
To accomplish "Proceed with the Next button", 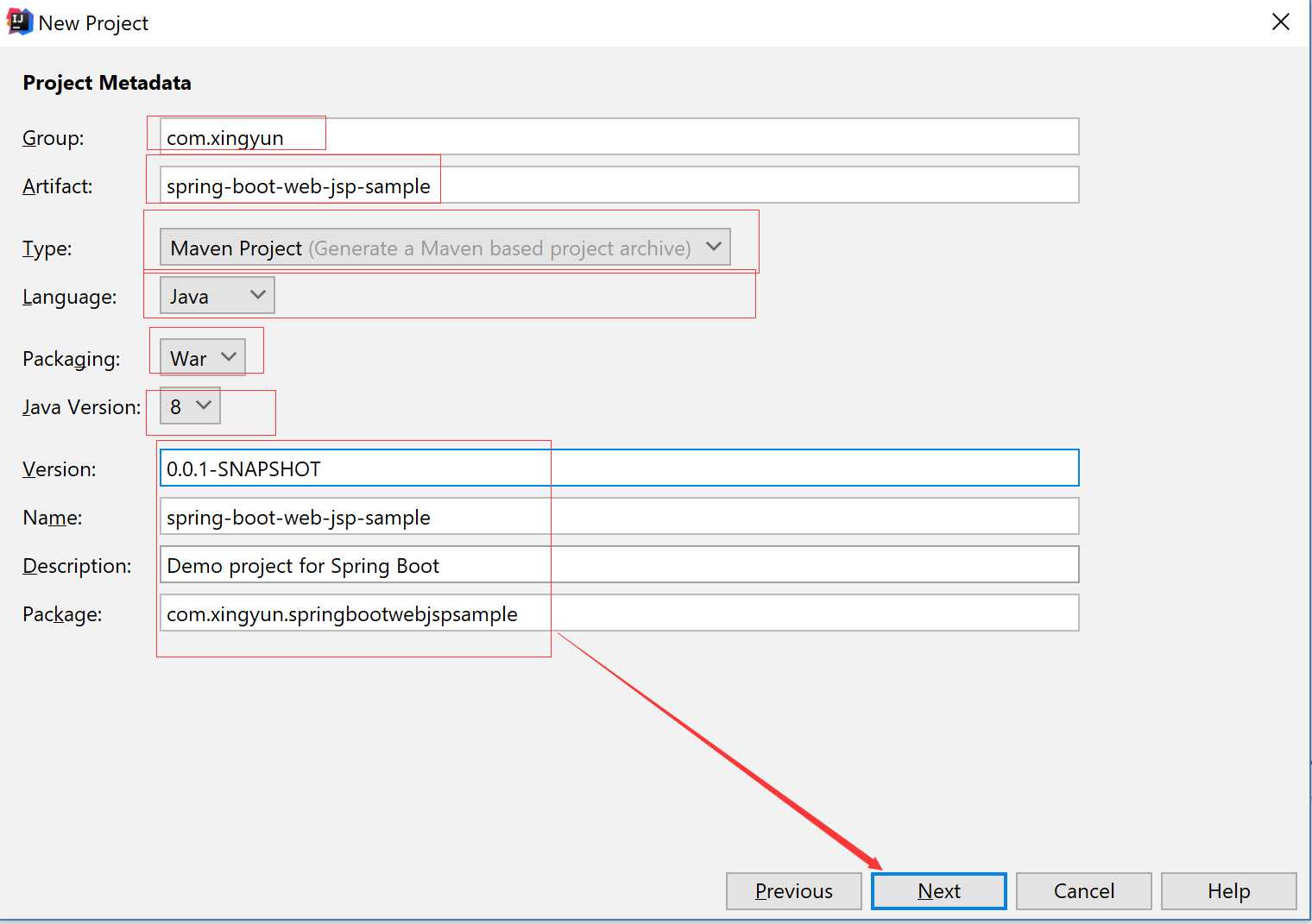I will pyautogui.click(x=939, y=891).
